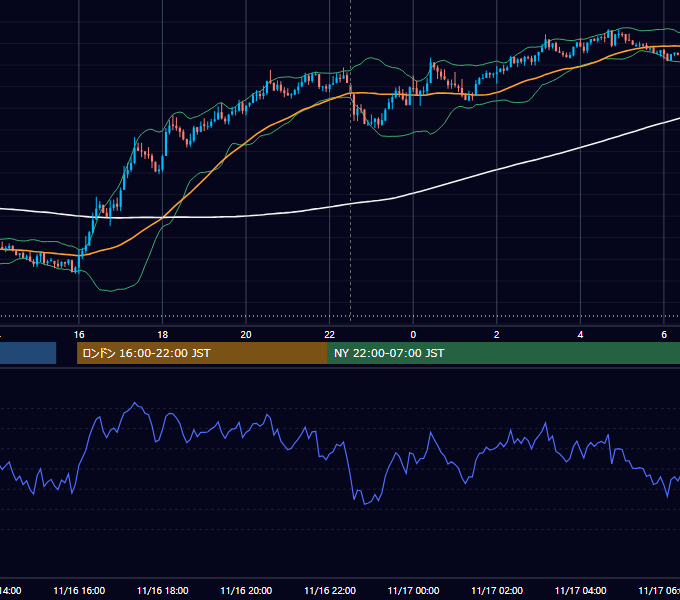Image resolution: width=680 pixels, height=600 pixels.
Task: Click the 4 hour axis label
Action: click(580, 335)
